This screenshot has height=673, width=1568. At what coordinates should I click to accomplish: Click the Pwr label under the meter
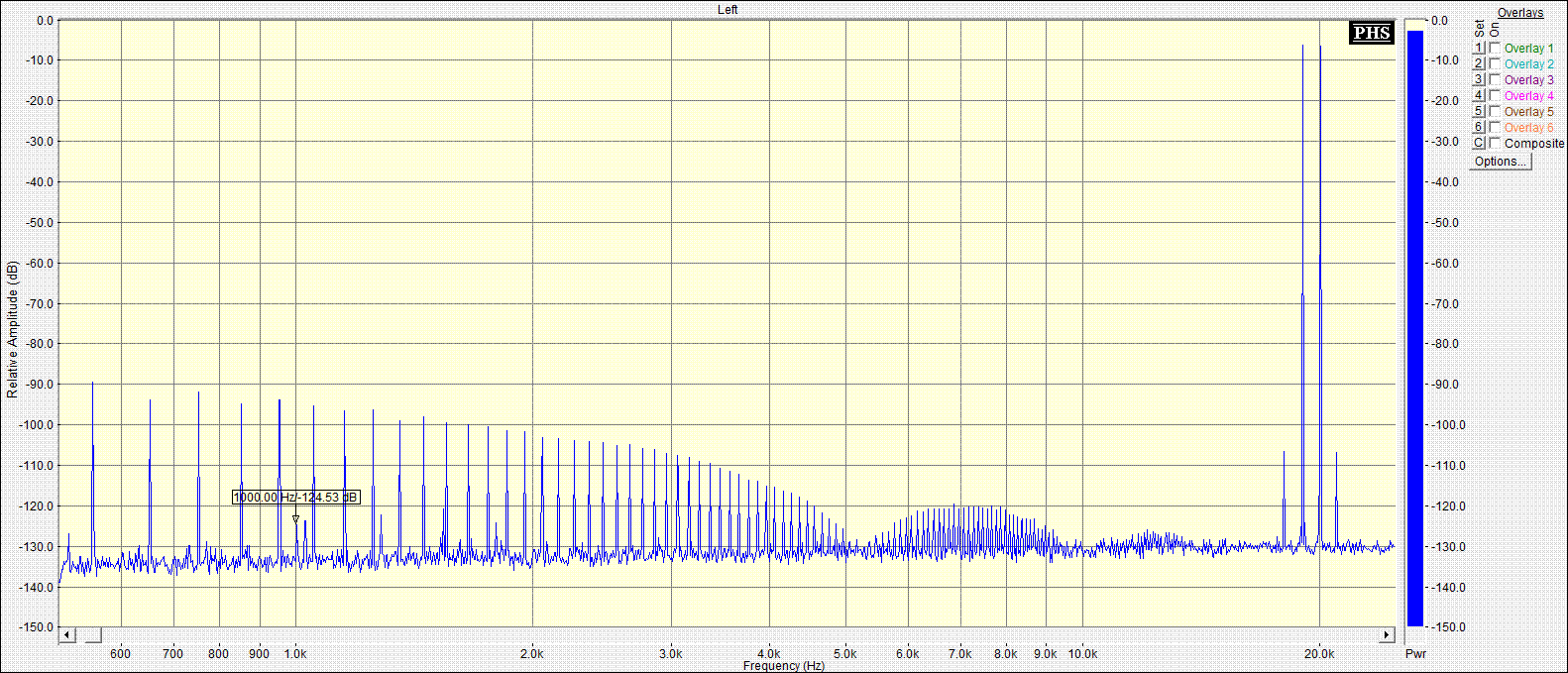(1415, 653)
